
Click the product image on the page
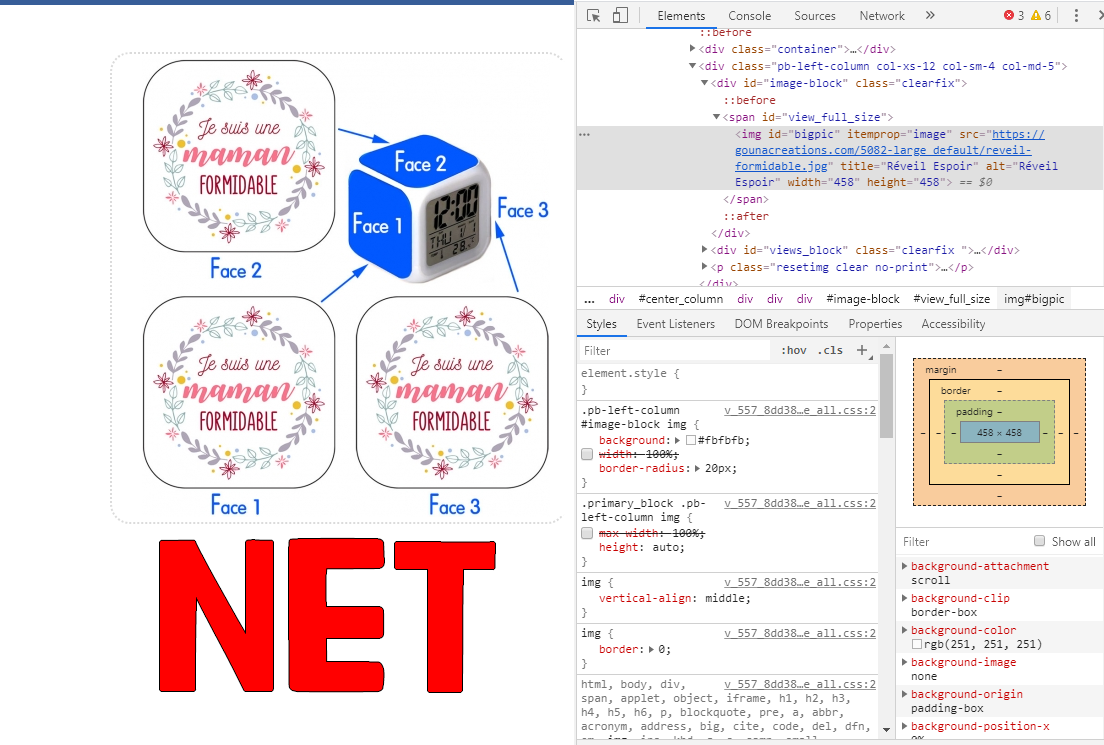click(337, 287)
